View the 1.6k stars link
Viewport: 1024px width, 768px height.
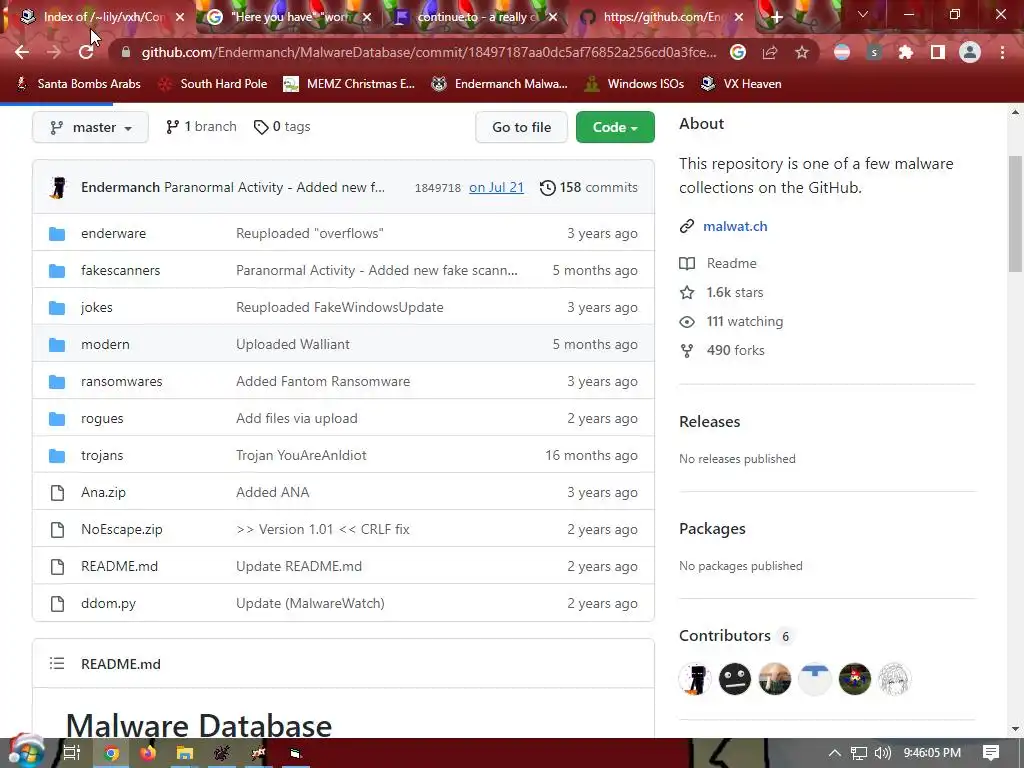722,292
